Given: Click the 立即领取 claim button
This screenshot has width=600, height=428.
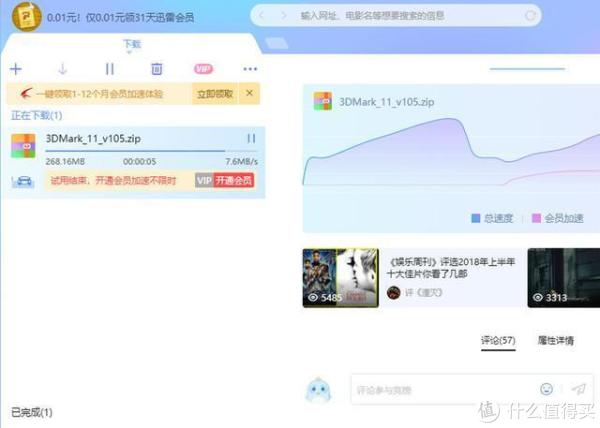Looking at the screenshot, I should [x=215, y=94].
